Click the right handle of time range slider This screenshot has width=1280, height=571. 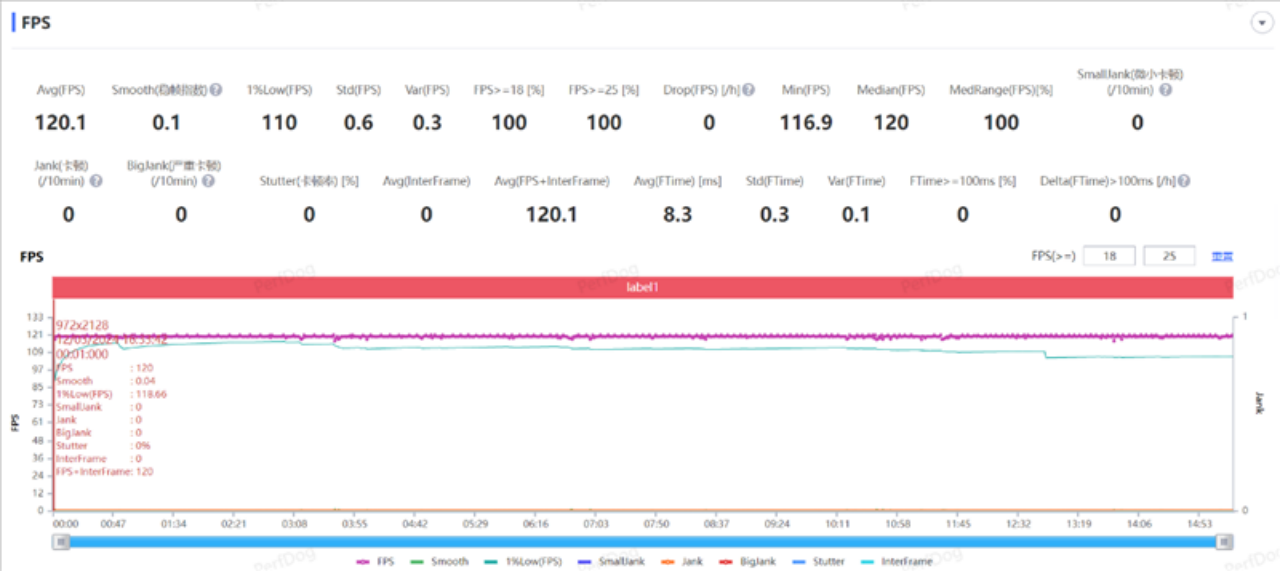[x=1224, y=541]
